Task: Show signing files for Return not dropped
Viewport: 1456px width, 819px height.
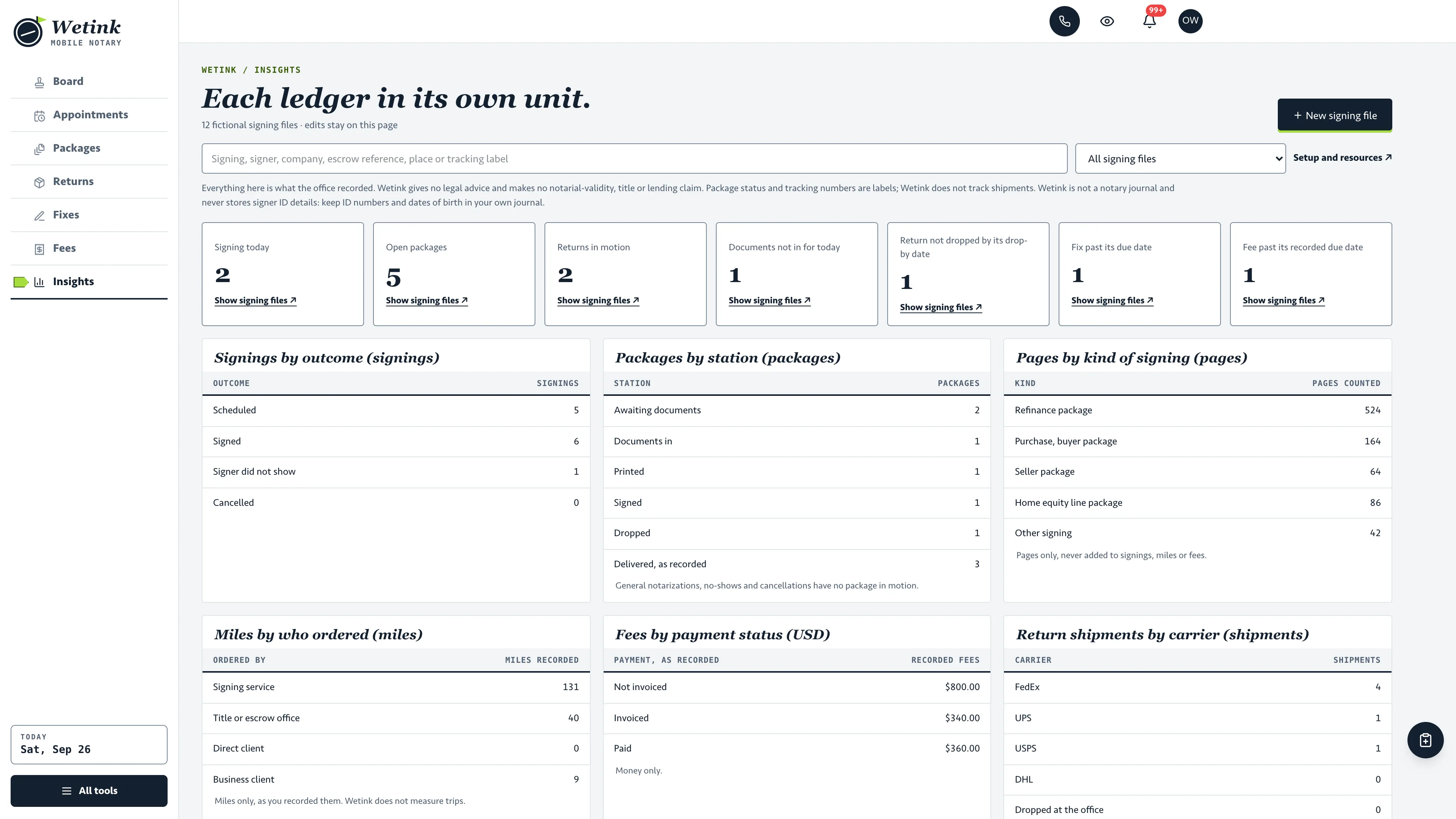Action: tap(940, 307)
